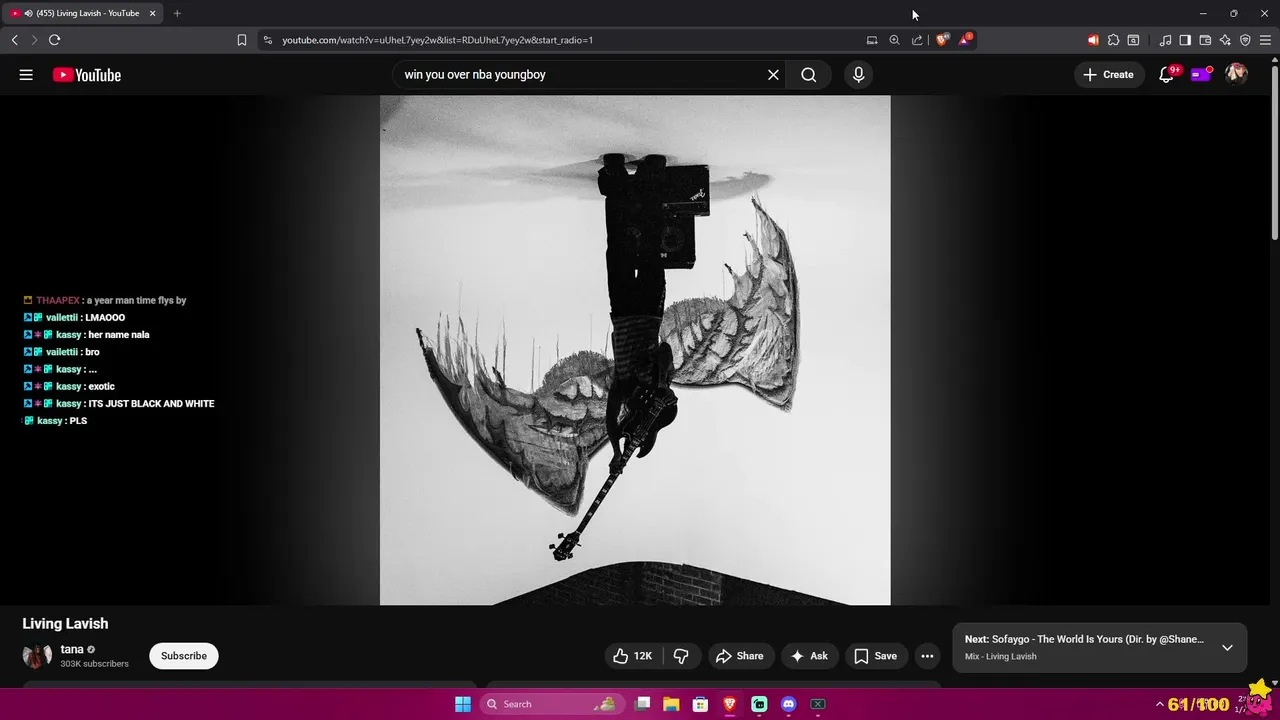
Task: Go forward in the browser
Action: coord(34,40)
